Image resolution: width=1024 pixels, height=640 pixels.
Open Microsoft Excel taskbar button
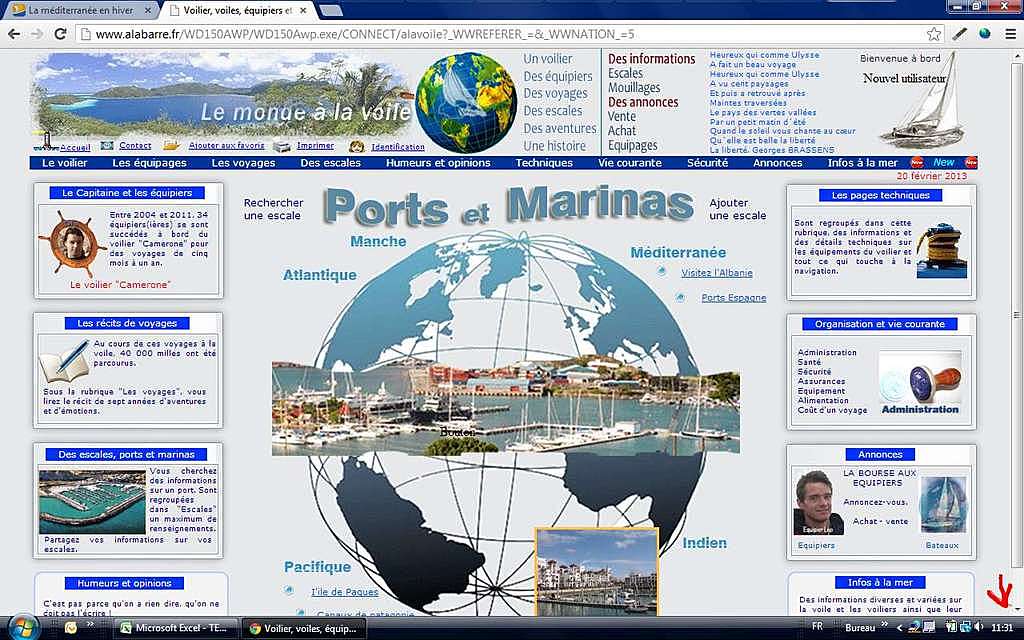175,628
